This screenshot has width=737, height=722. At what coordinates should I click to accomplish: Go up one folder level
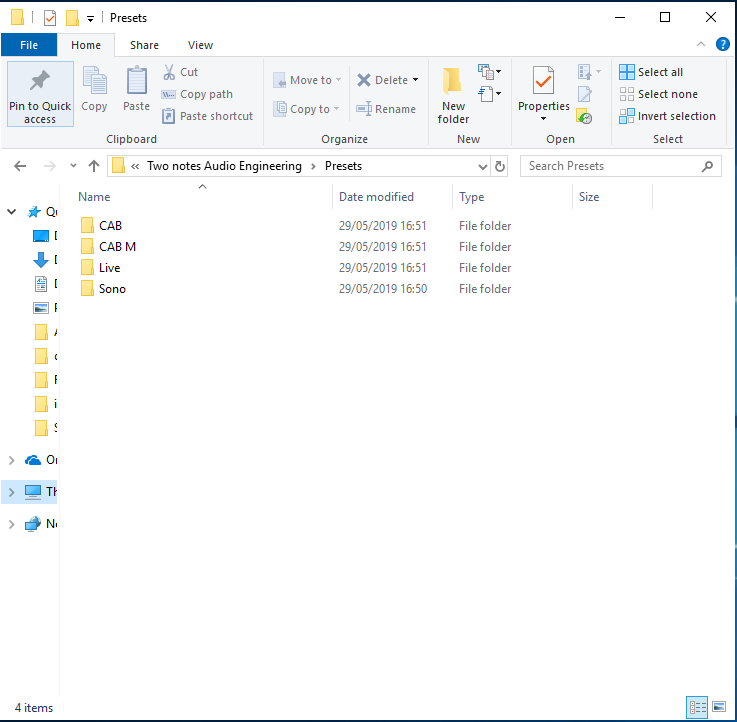[94, 166]
